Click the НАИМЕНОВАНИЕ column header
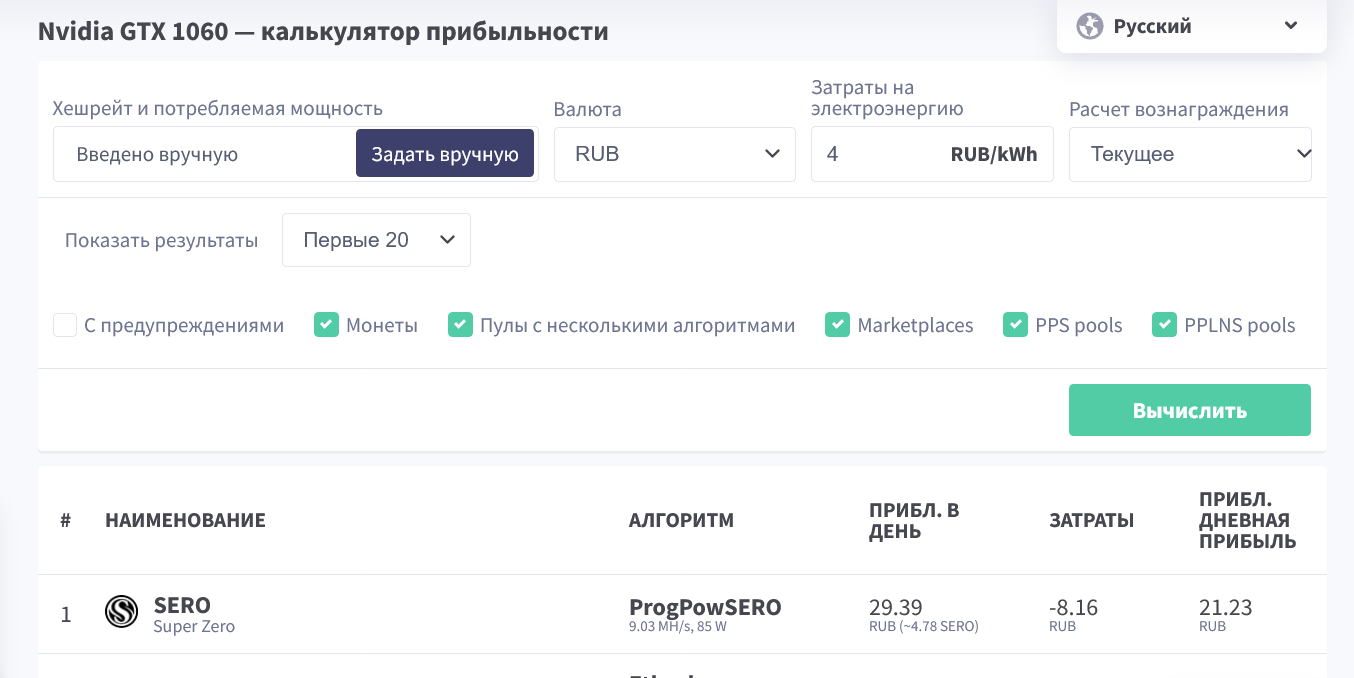1354x678 pixels. coord(185,520)
